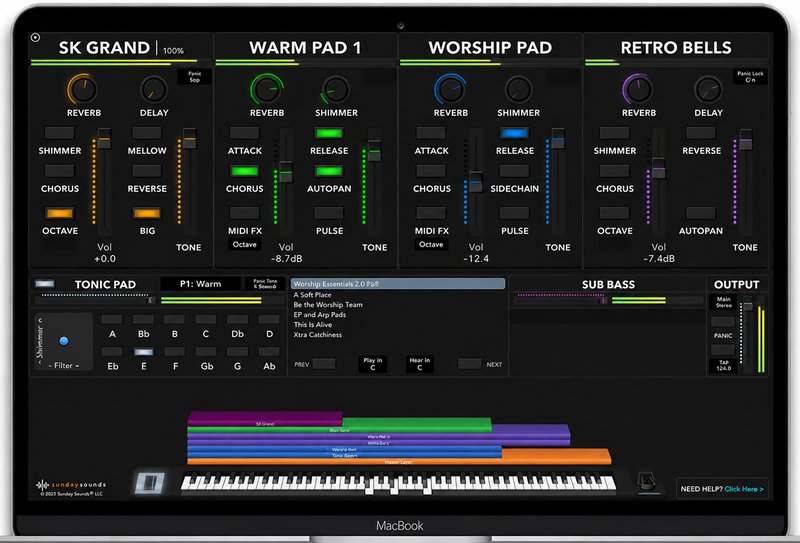
Task: Open the Hear In C key selector
Action: (x=419, y=363)
